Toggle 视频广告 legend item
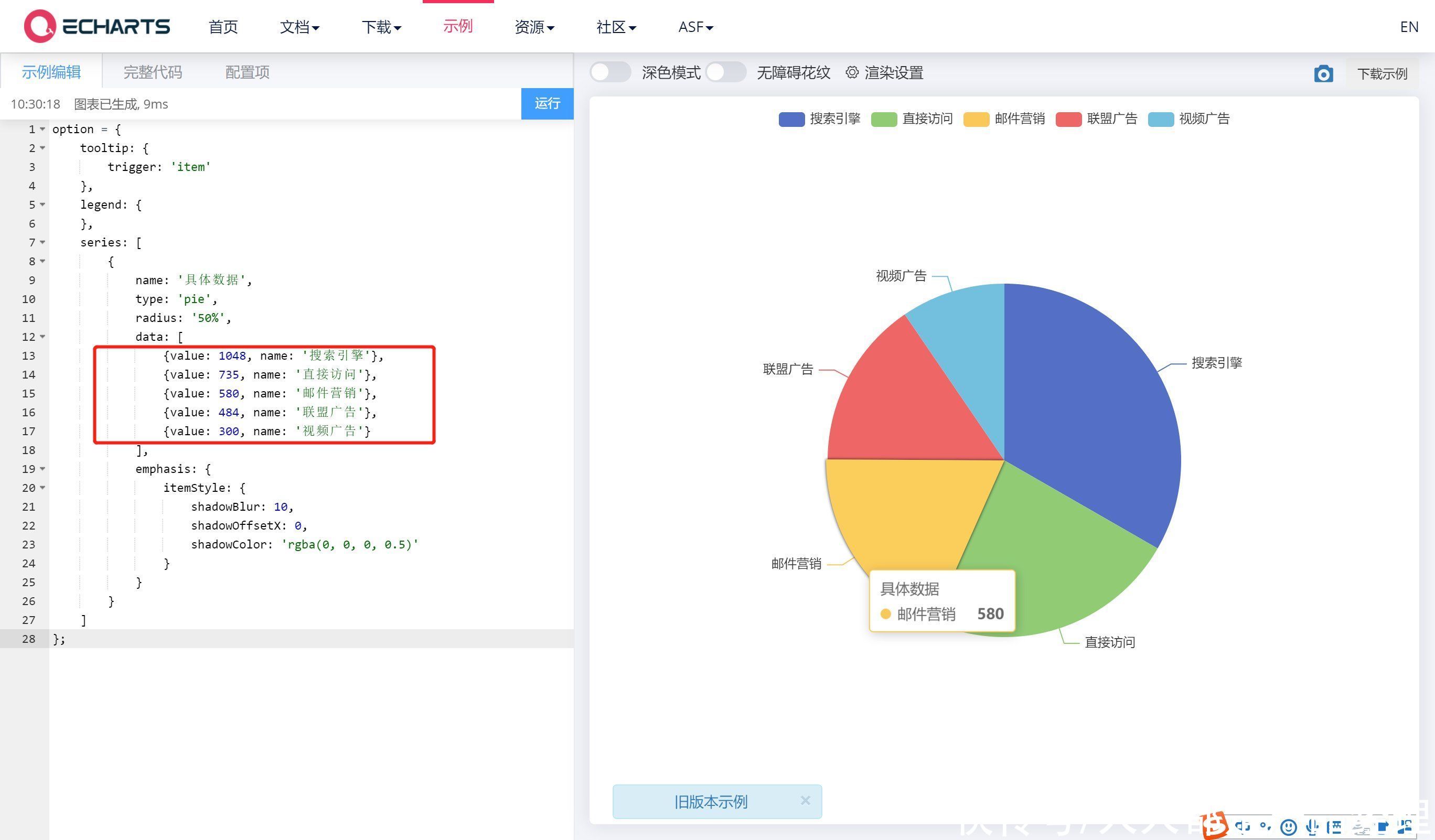 click(1188, 119)
